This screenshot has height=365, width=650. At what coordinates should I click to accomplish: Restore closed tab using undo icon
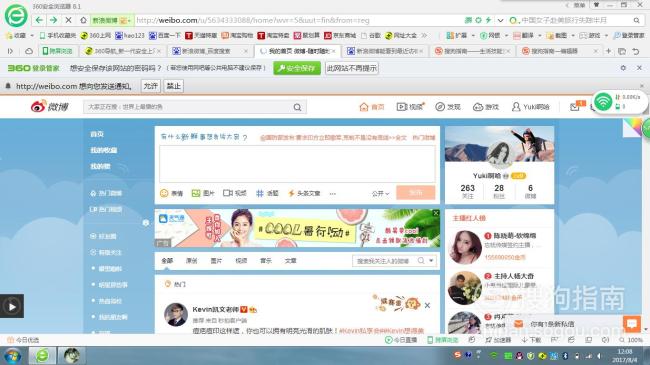tap(635, 51)
